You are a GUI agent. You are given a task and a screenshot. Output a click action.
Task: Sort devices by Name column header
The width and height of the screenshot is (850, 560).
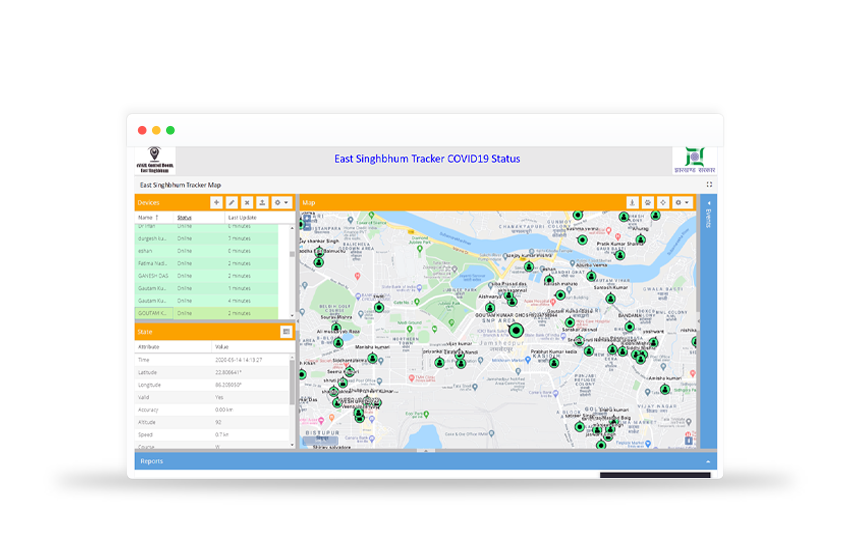(154, 217)
